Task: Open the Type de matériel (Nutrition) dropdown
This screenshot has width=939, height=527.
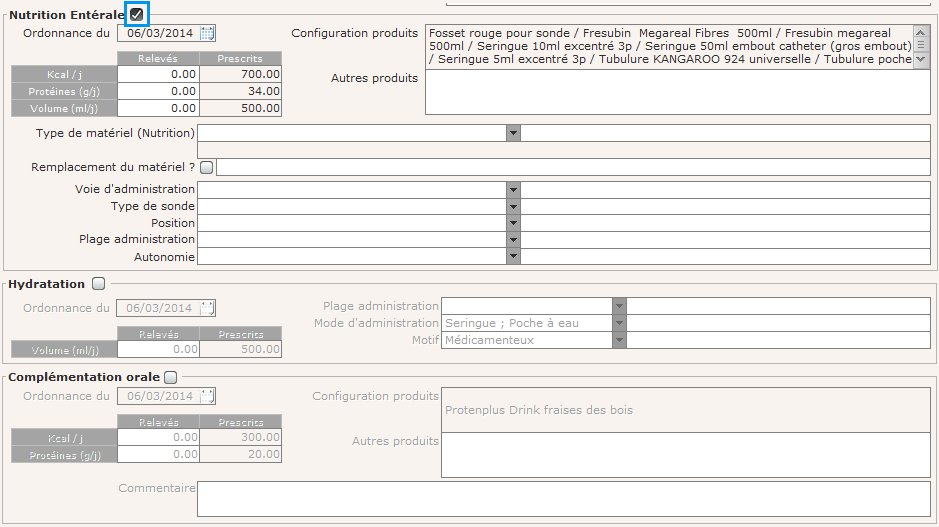Action: pyautogui.click(x=513, y=133)
